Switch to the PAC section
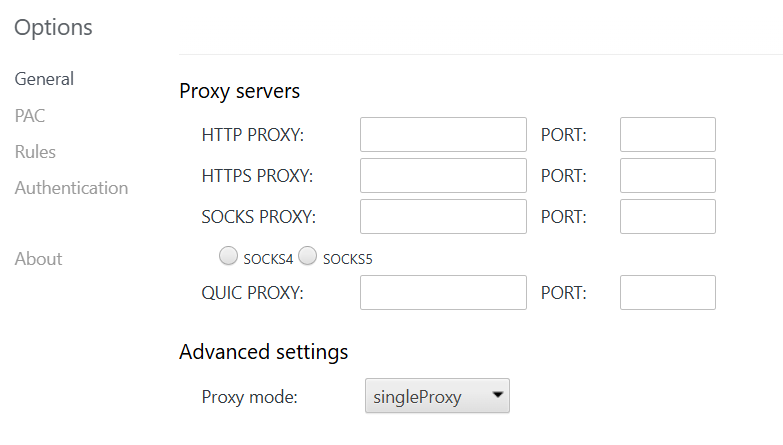 coord(30,116)
